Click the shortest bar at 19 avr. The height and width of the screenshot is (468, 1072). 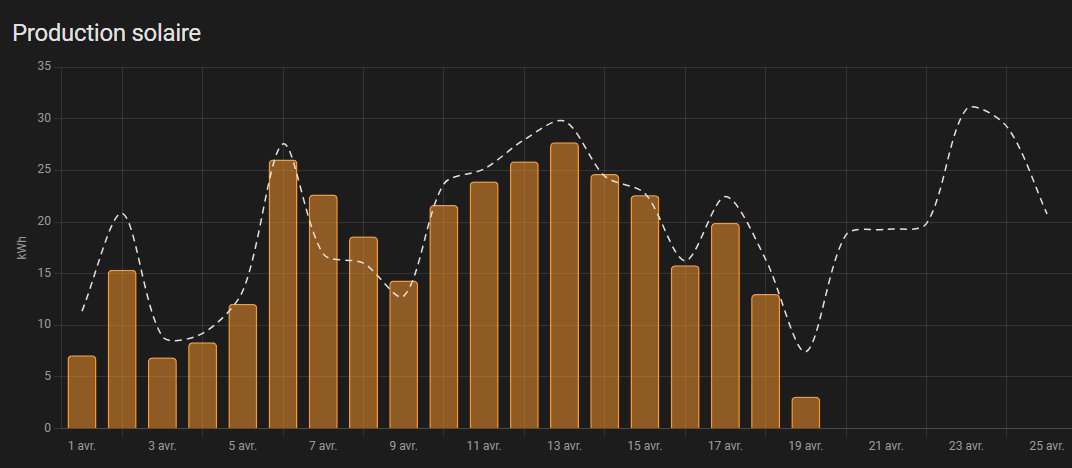pyautogui.click(x=805, y=413)
